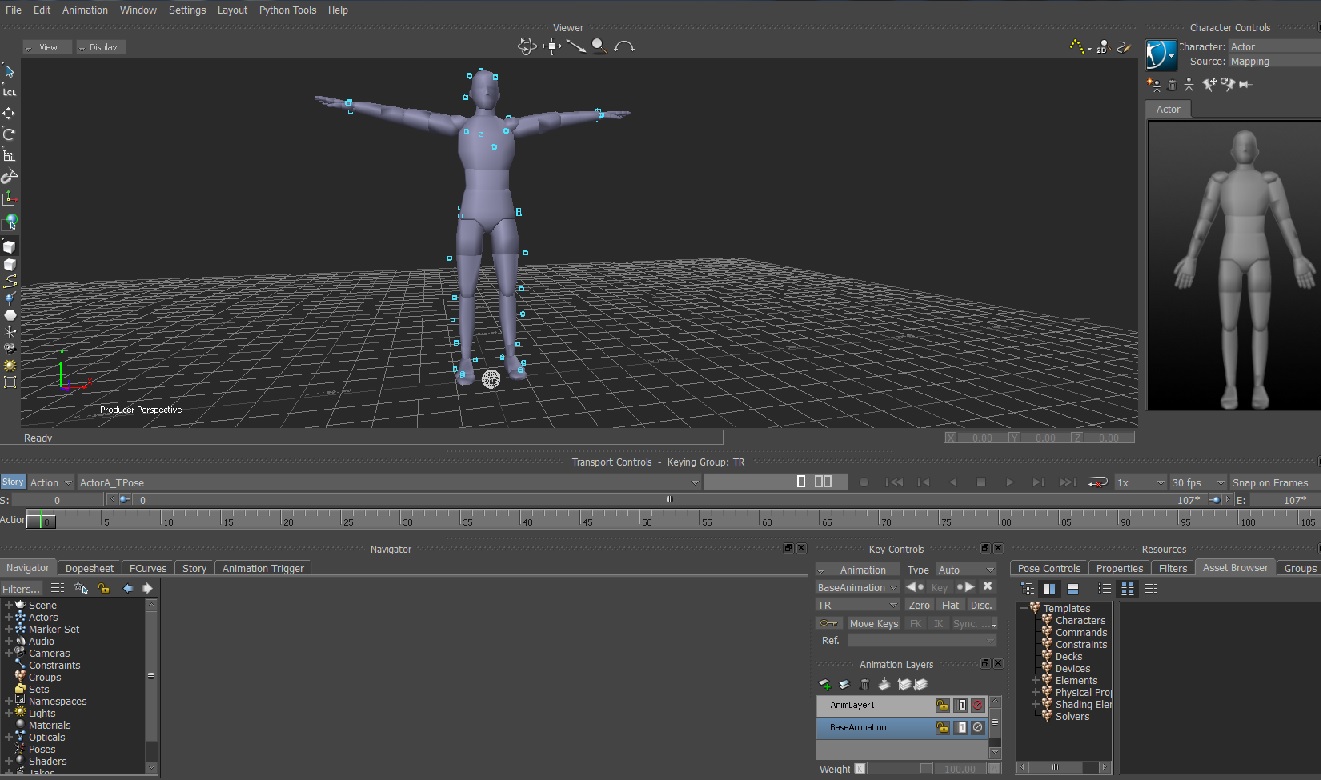
Task: Toggle the lock on AnimLayer1
Action: [x=943, y=705]
